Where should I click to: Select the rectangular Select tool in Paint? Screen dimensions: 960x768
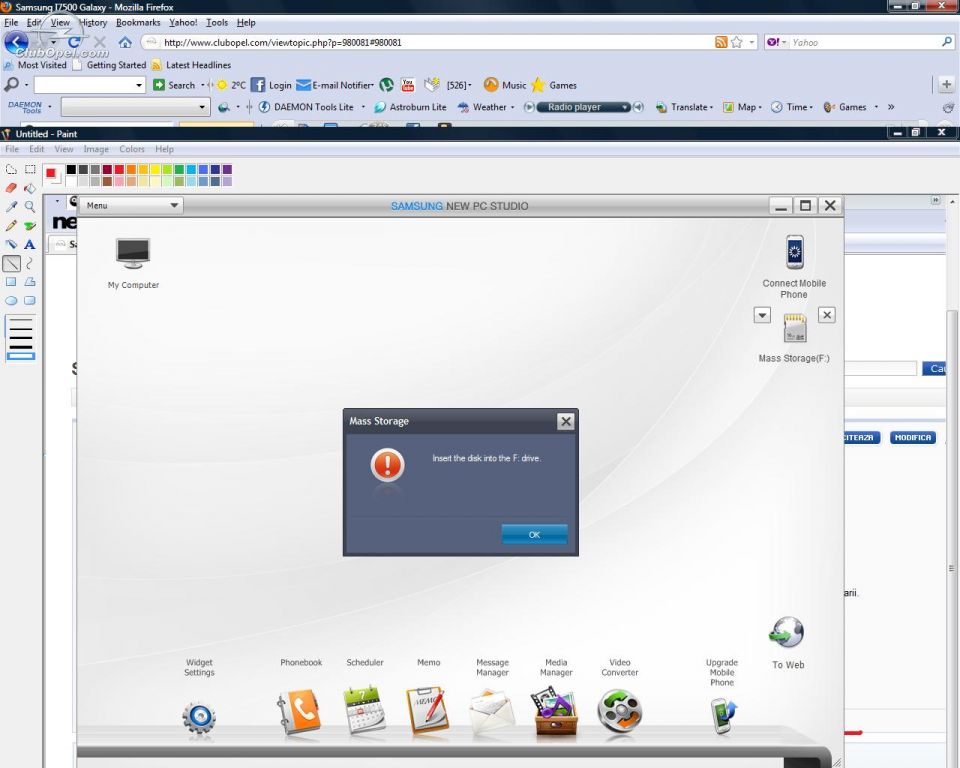(30, 170)
